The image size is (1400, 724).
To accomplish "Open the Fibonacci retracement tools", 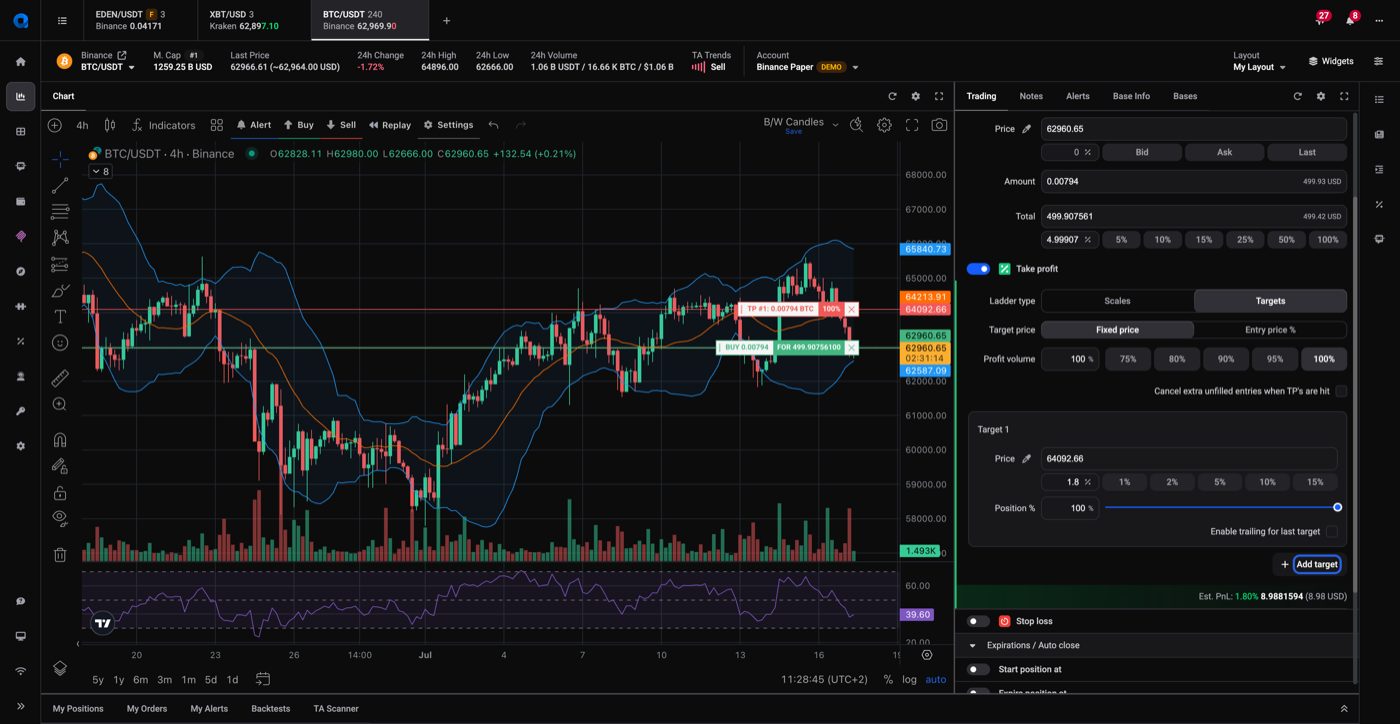I will [60, 212].
